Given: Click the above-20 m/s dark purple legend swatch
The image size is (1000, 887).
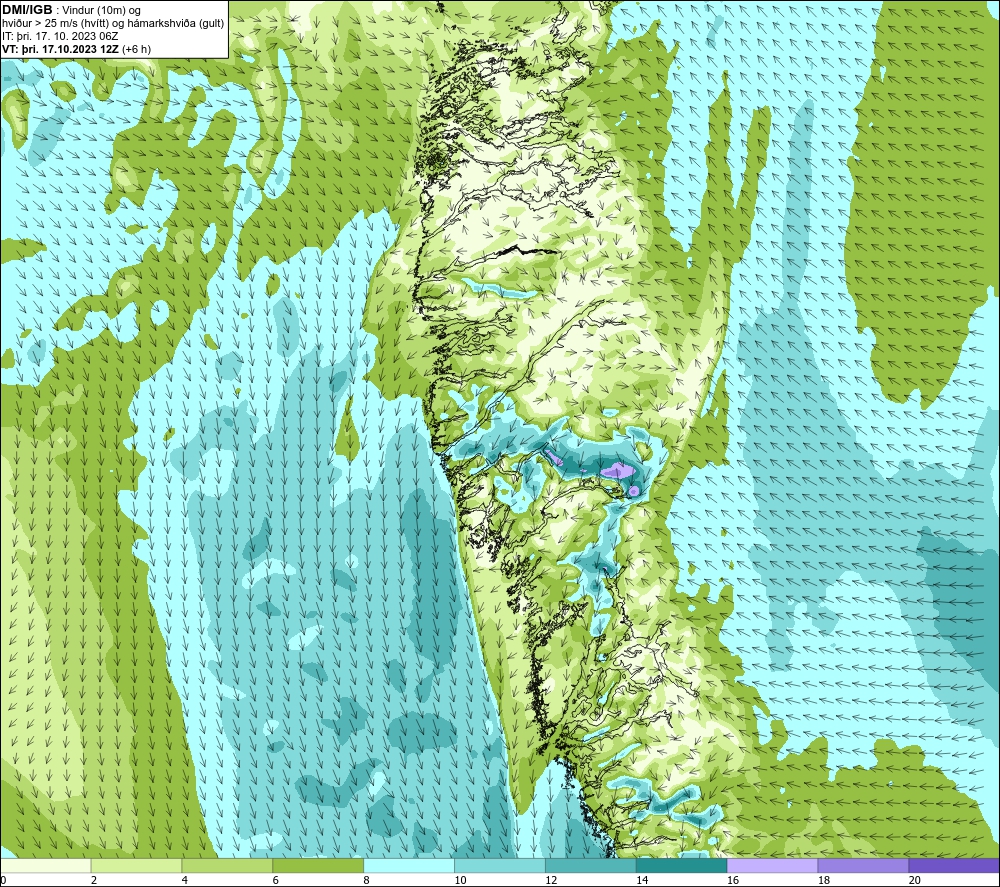Looking at the screenshot, I should [954, 865].
